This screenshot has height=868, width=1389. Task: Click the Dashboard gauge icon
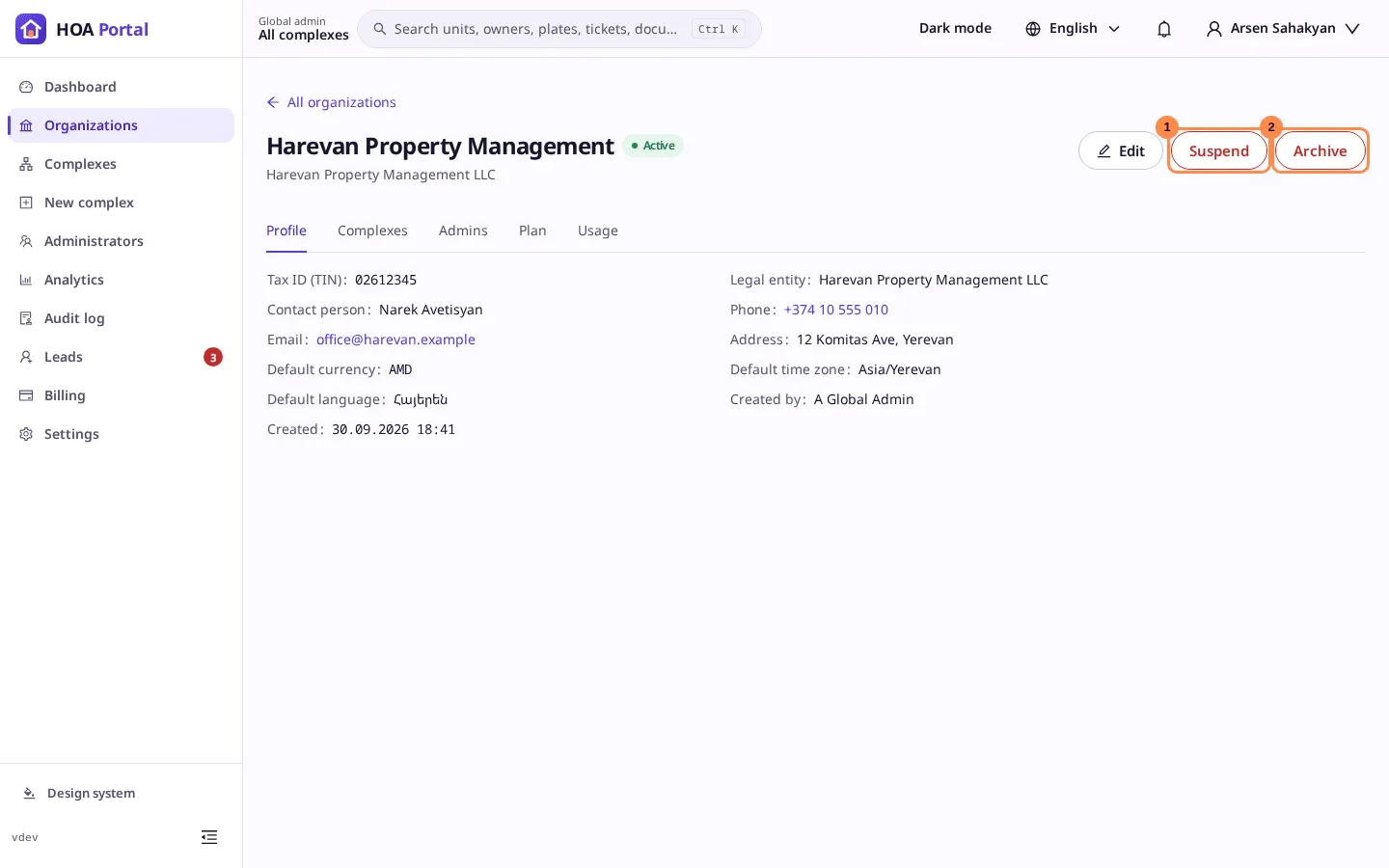pyautogui.click(x=26, y=87)
